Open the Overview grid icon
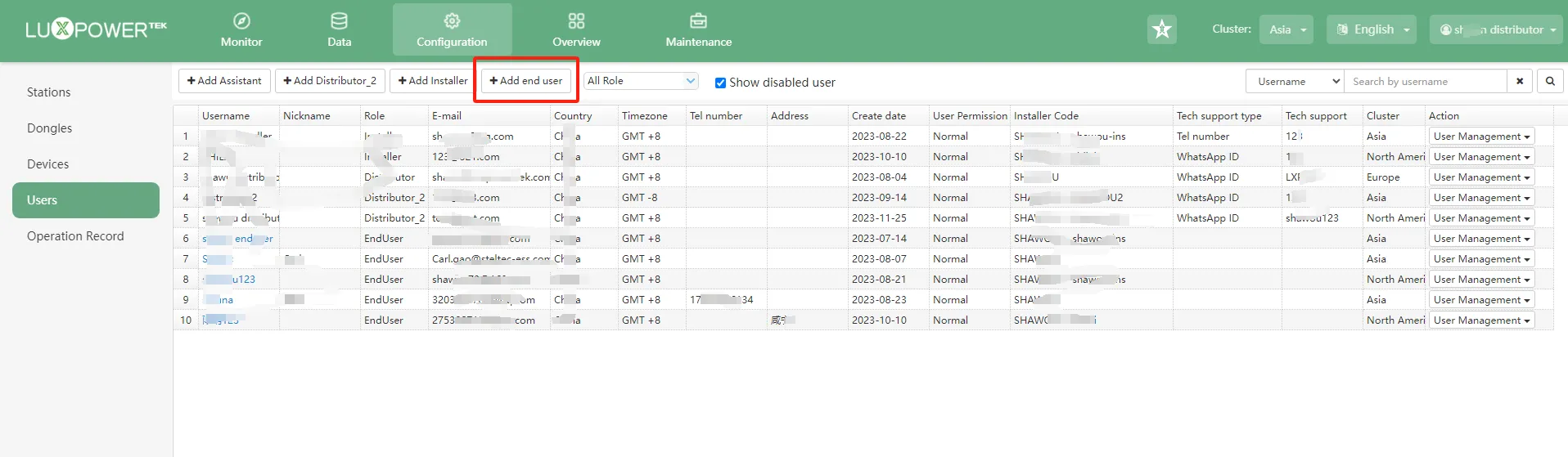This screenshot has height=457, width=1568. [576, 21]
